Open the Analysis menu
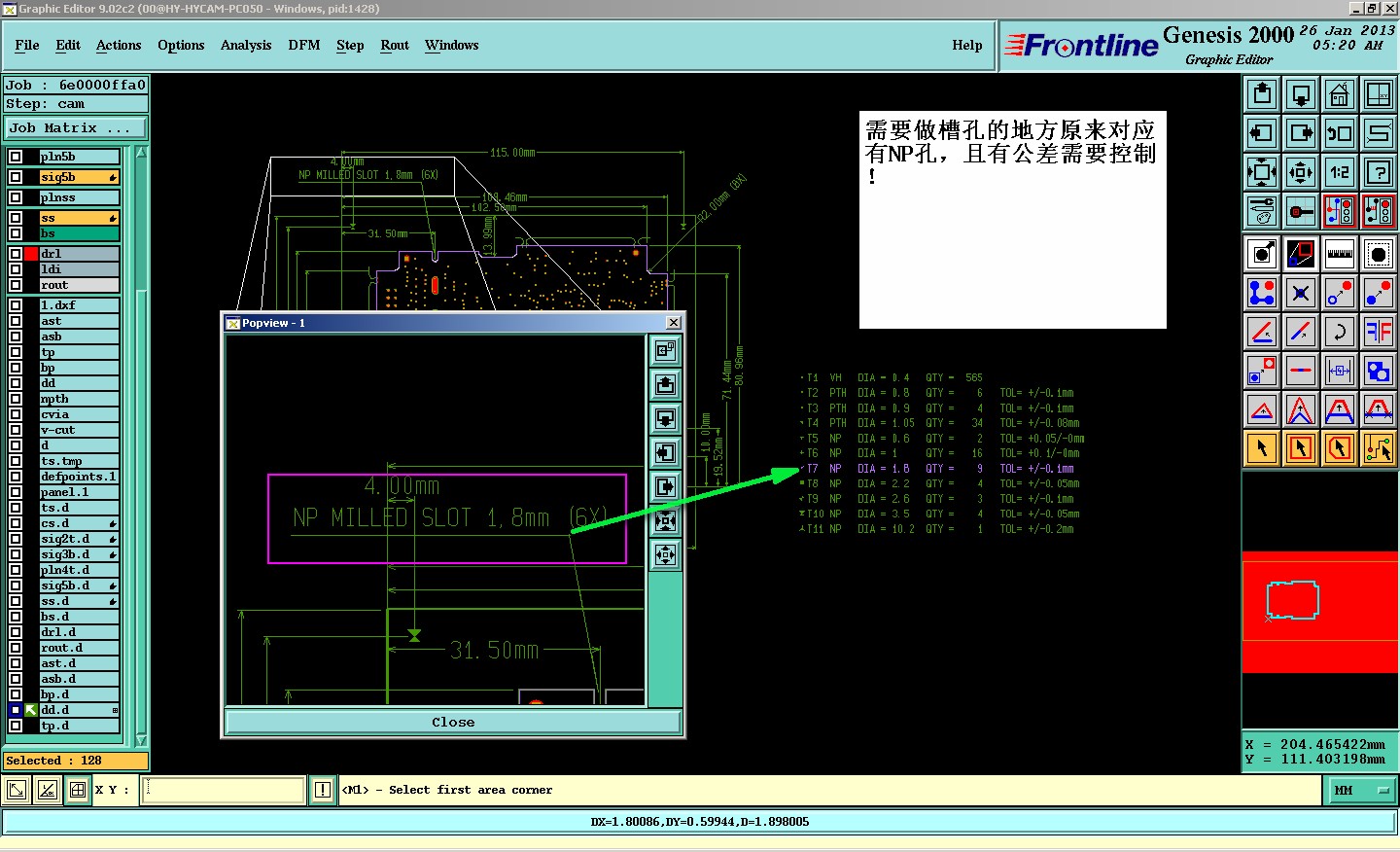The height and width of the screenshot is (852, 1400). 245,45
